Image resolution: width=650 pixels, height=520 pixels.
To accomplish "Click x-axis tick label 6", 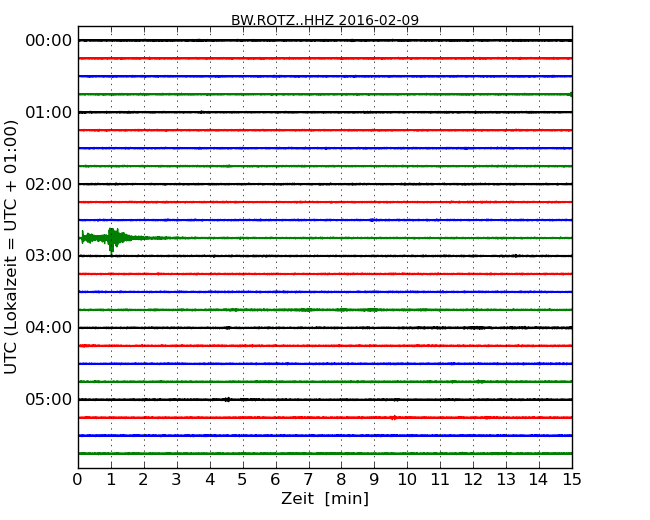I will (x=275, y=480).
